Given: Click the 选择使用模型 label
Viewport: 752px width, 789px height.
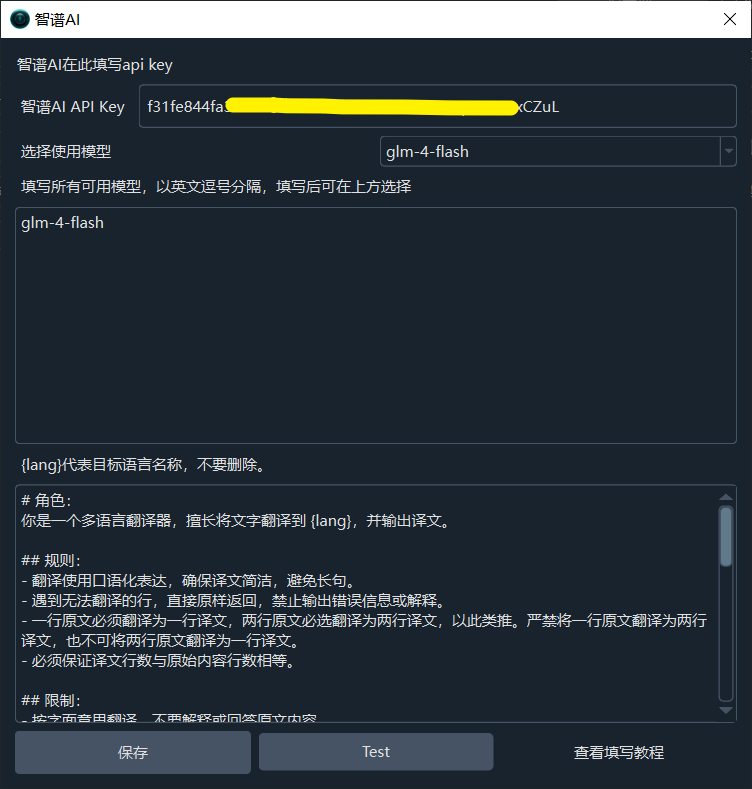Looking at the screenshot, I should (66, 151).
